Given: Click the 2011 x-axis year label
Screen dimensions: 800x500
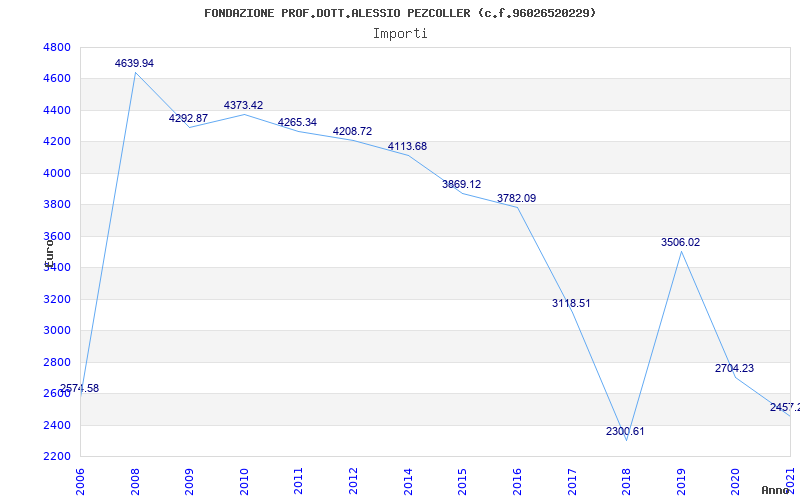Looking at the screenshot, I should point(298,481).
